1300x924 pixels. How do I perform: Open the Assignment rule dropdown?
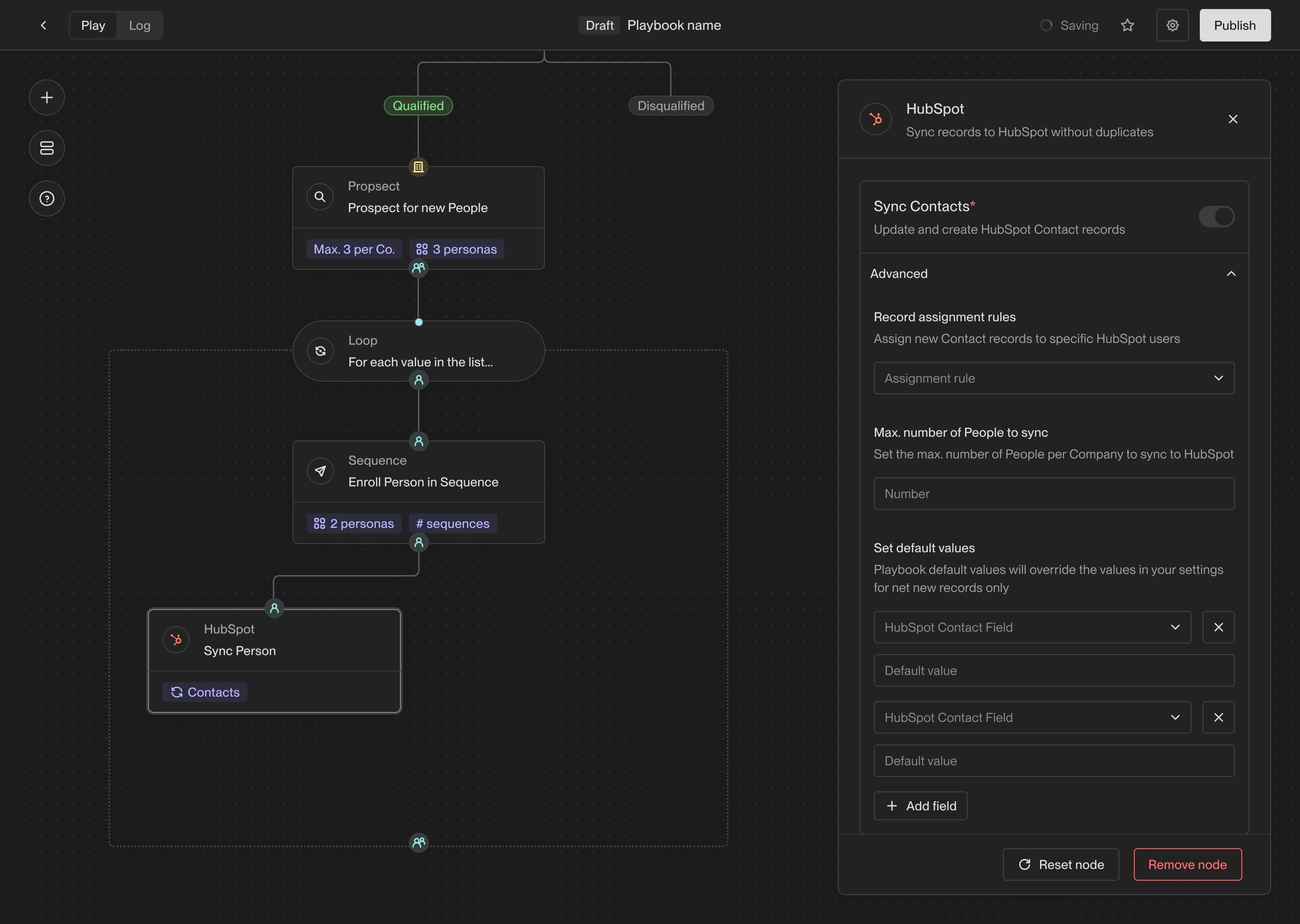(x=1054, y=379)
